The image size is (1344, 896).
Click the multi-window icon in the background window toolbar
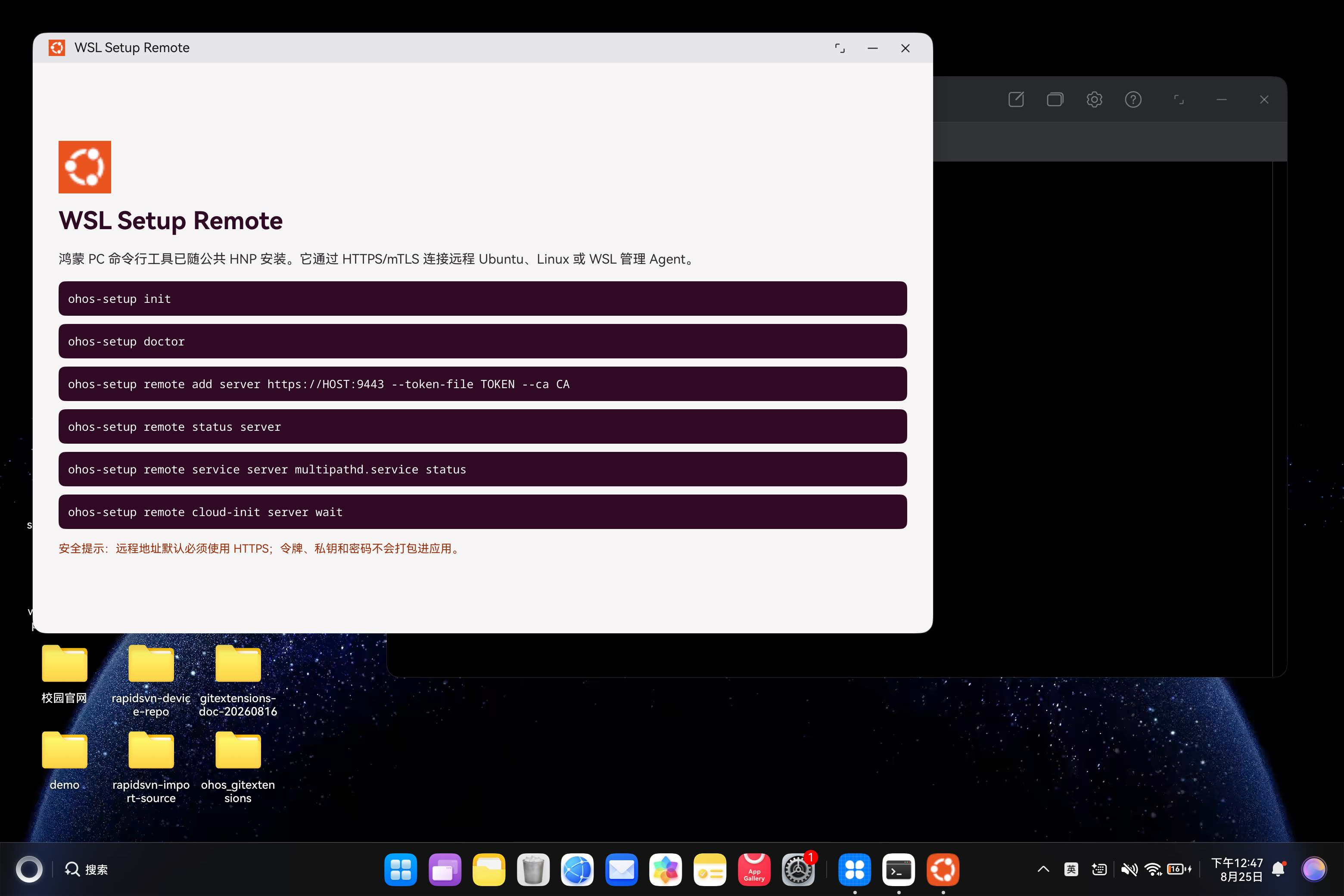(x=1055, y=100)
